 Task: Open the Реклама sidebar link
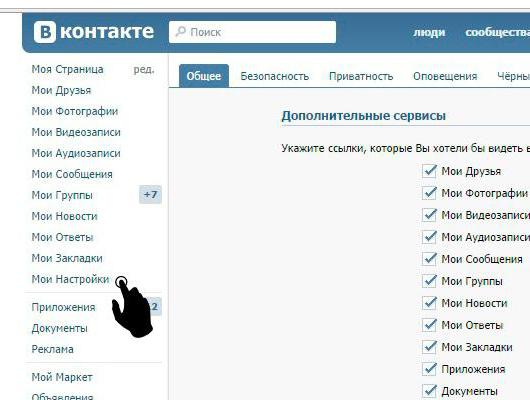coord(52,349)
